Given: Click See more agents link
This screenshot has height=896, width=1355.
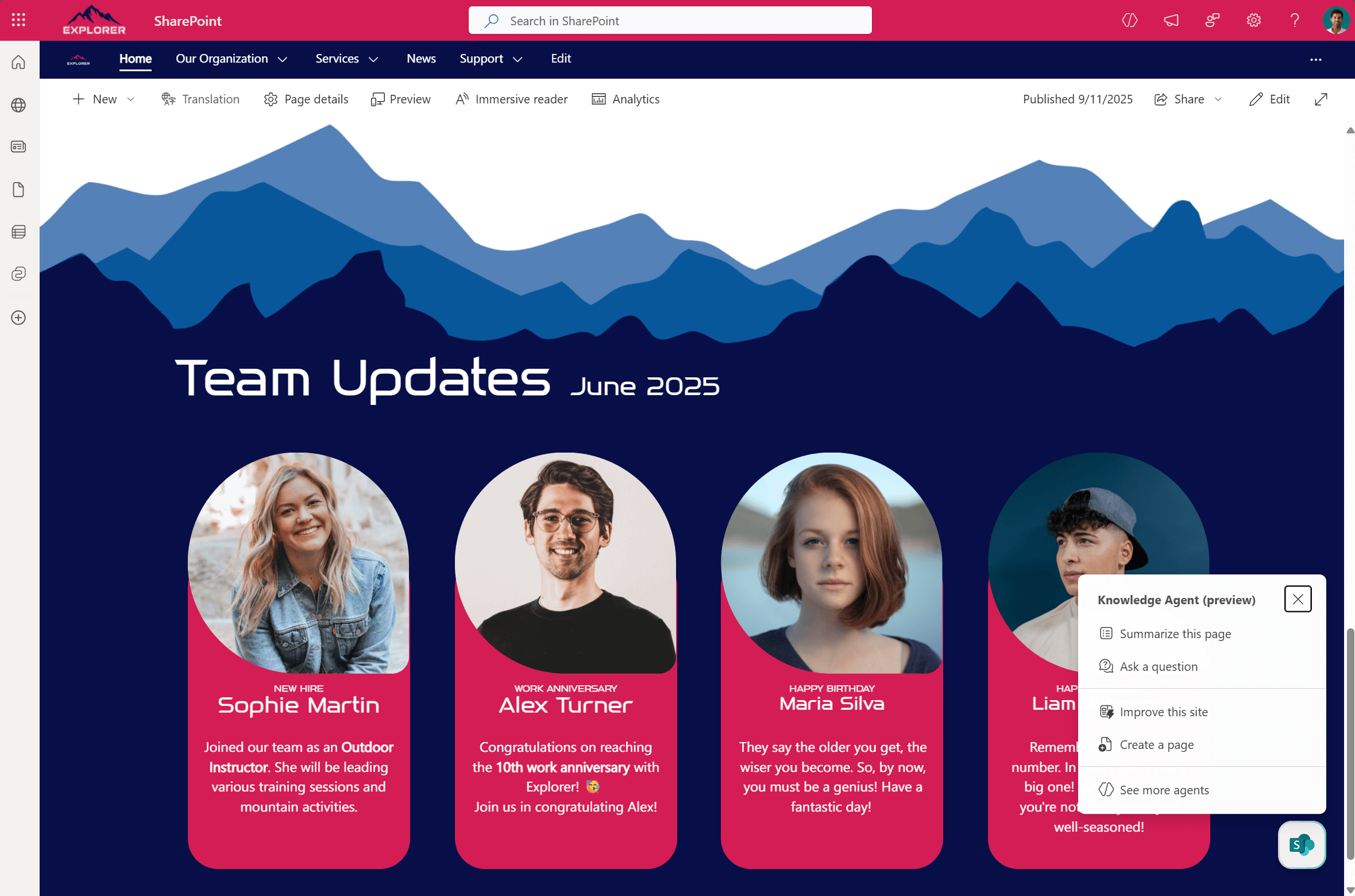Looking at the screenshot, I should tap(1165, 790).
